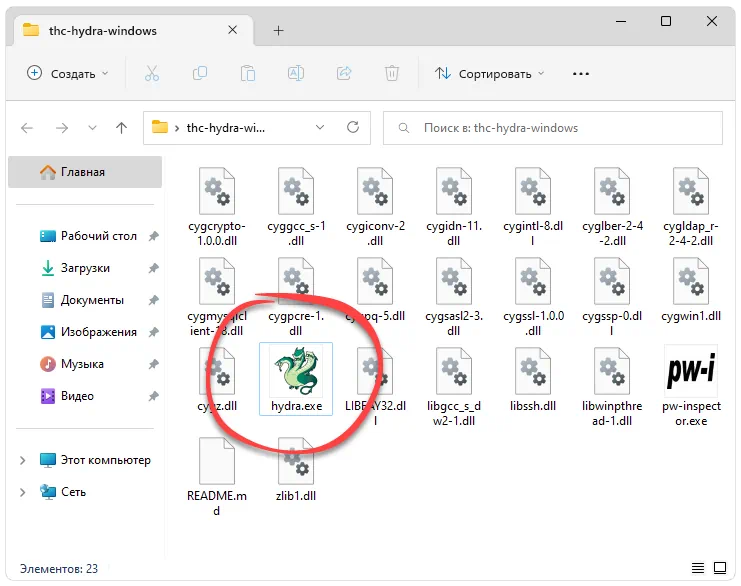
Task: Switch to large icons view
Action: point(720,568)
